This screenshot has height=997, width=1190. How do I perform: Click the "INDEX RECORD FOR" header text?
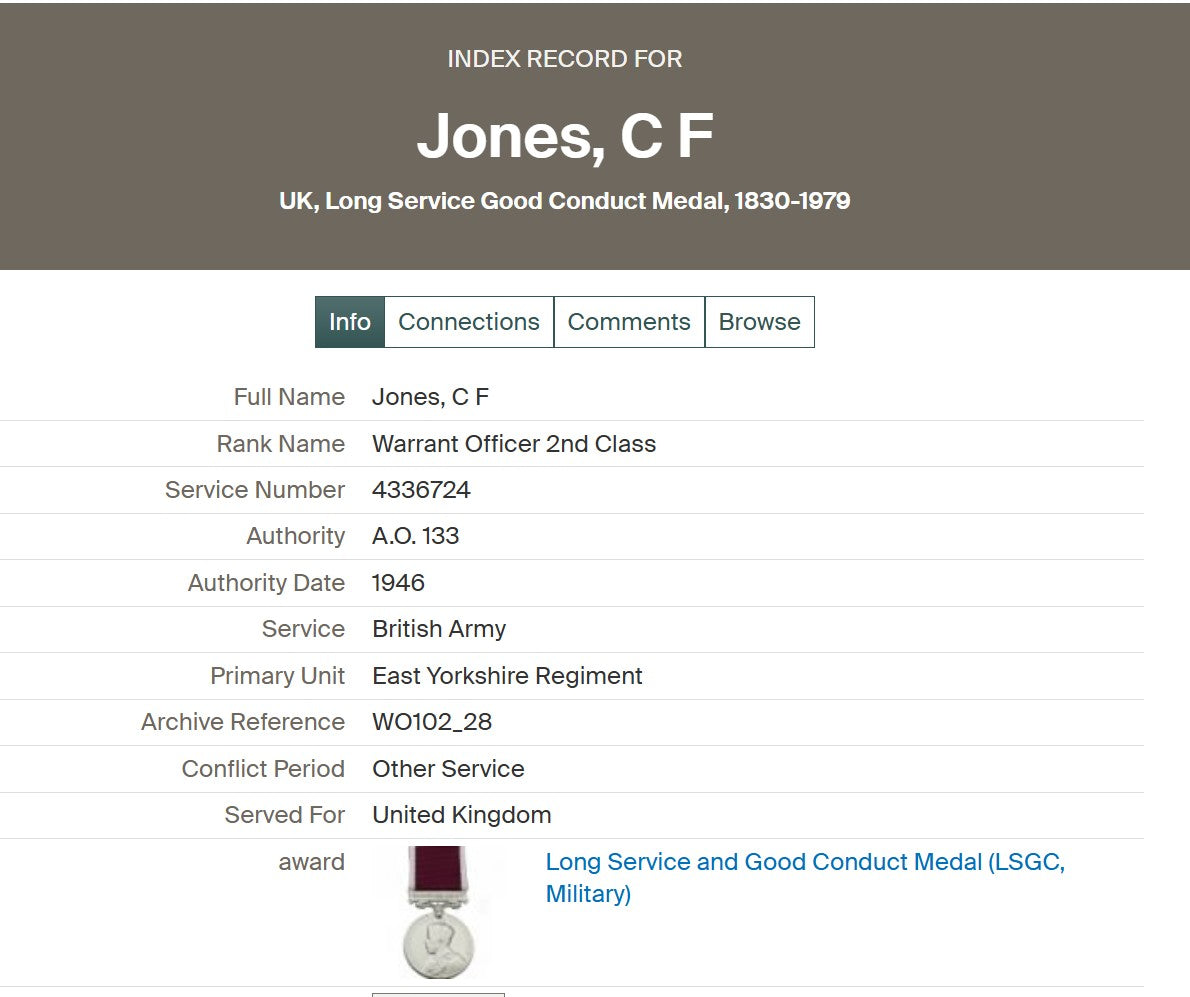point(565,59)
